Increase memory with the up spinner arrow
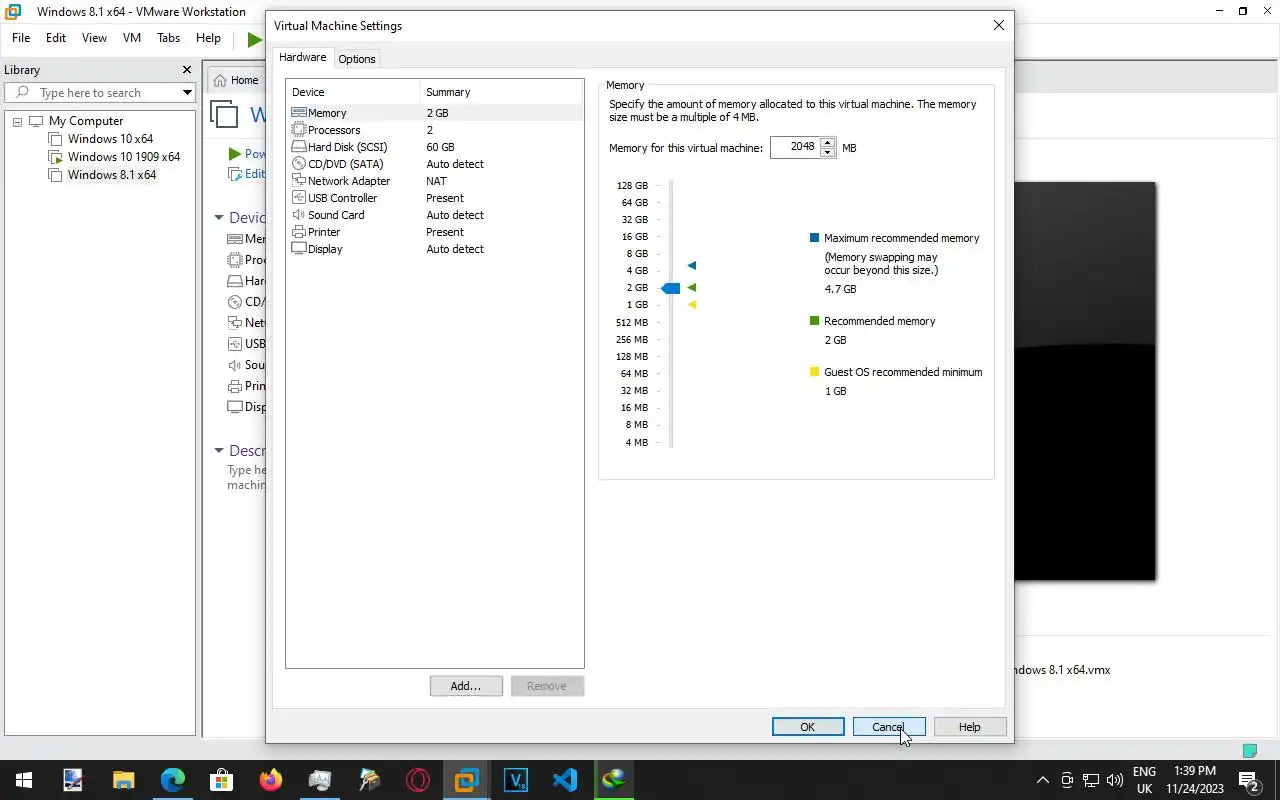The width and height of the screenshot is (1280, 800). [827, 143]
